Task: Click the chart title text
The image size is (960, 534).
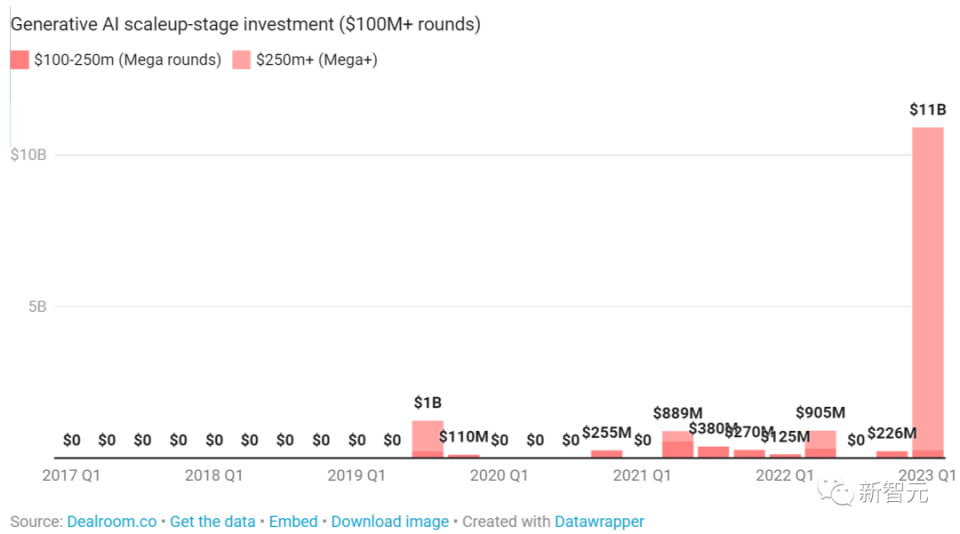Action: click(245, 24)
